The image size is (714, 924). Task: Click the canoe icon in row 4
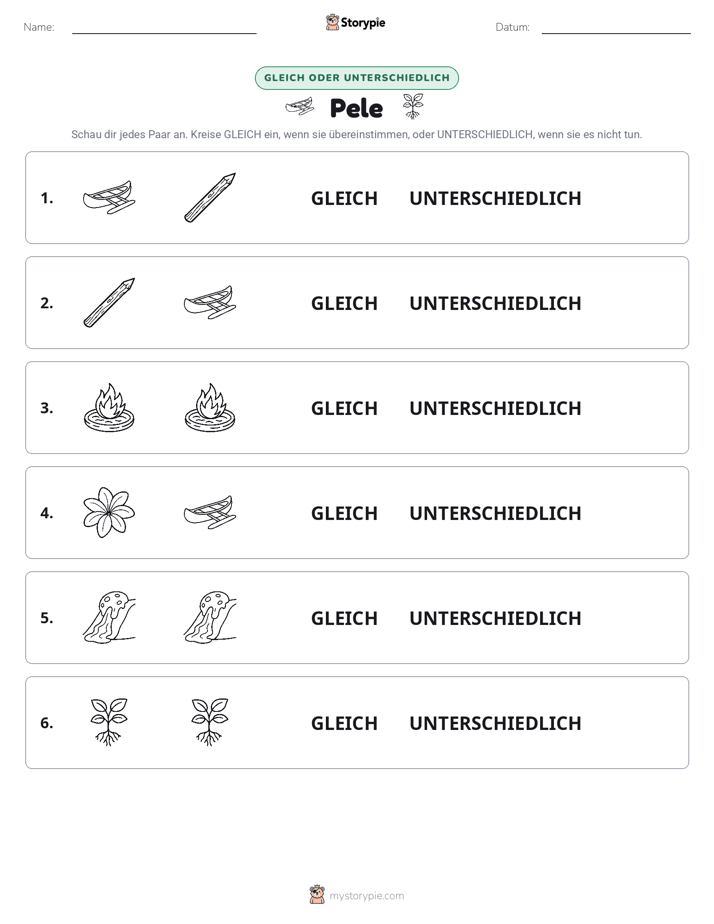pos(210,513)
